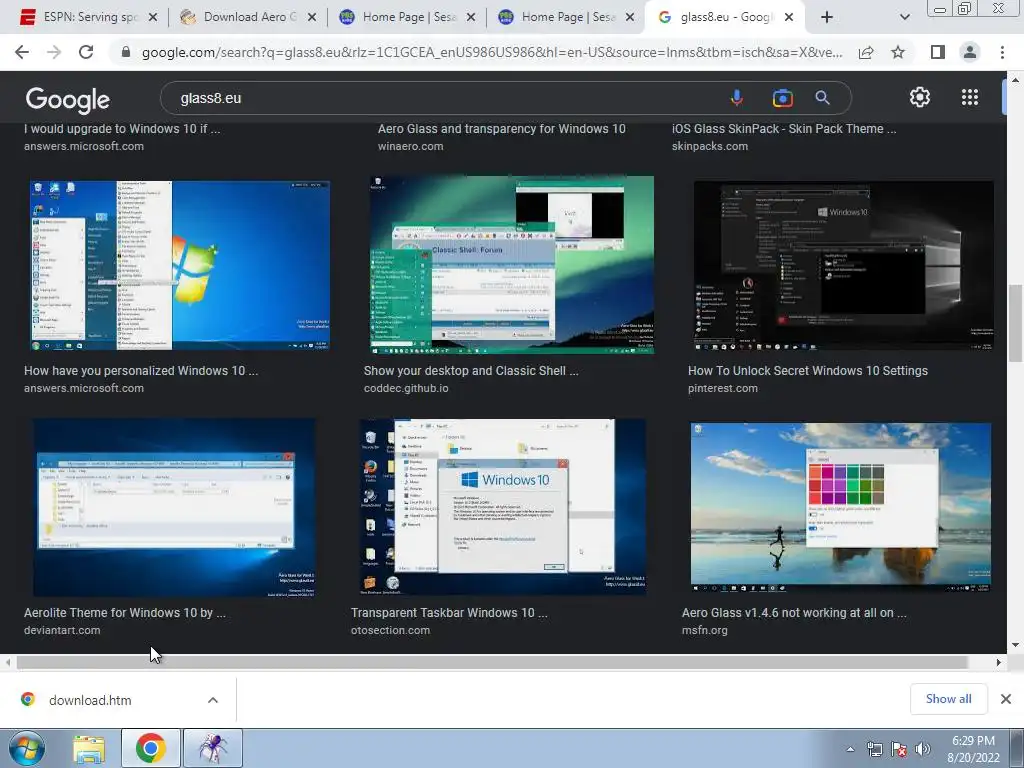1024x768 pixels.
Task: Open Classic Shell Forum aurora thumbnail
Action: point(511,264)
